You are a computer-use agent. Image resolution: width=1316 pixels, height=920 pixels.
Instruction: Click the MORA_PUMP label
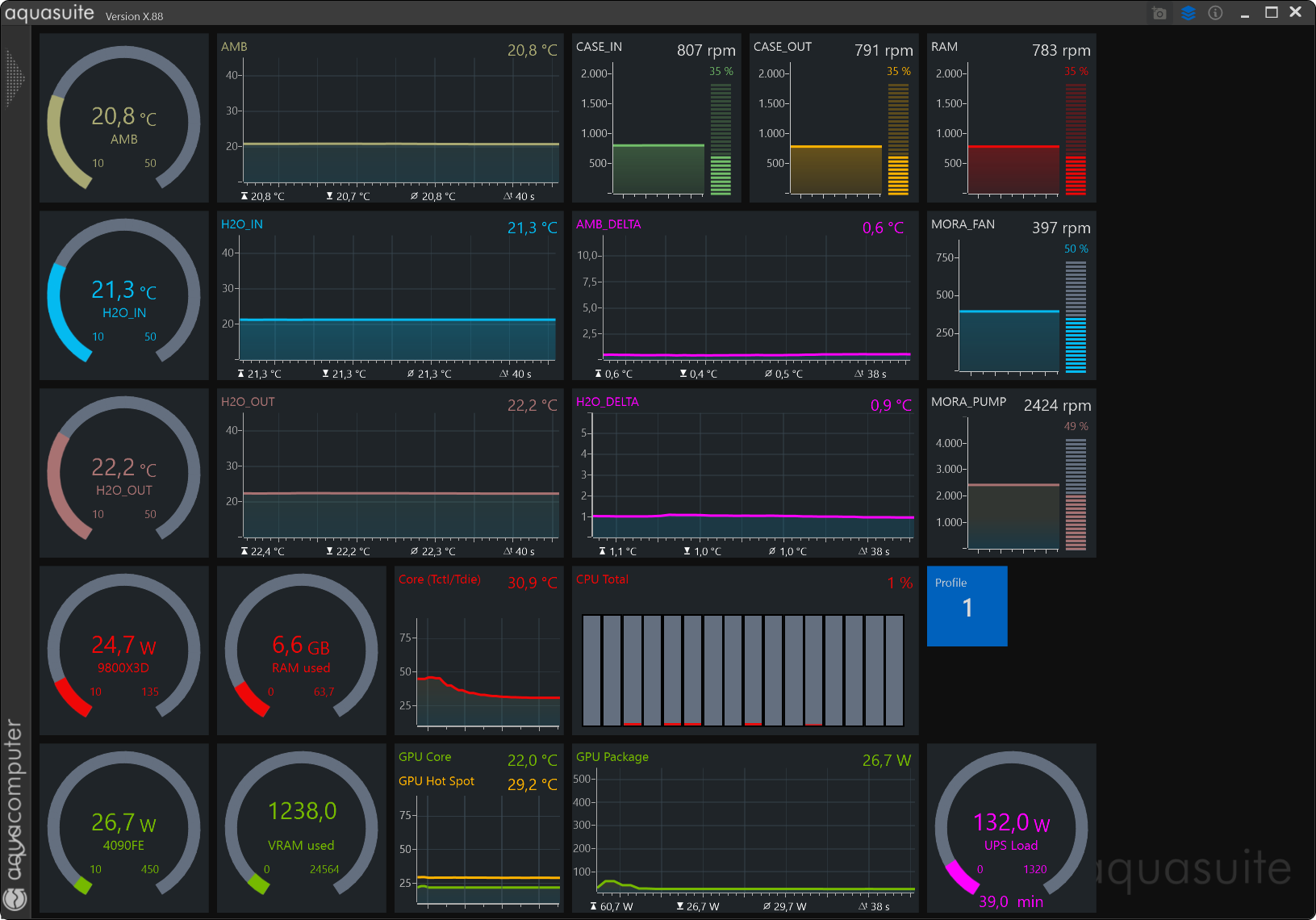(968, 402)
